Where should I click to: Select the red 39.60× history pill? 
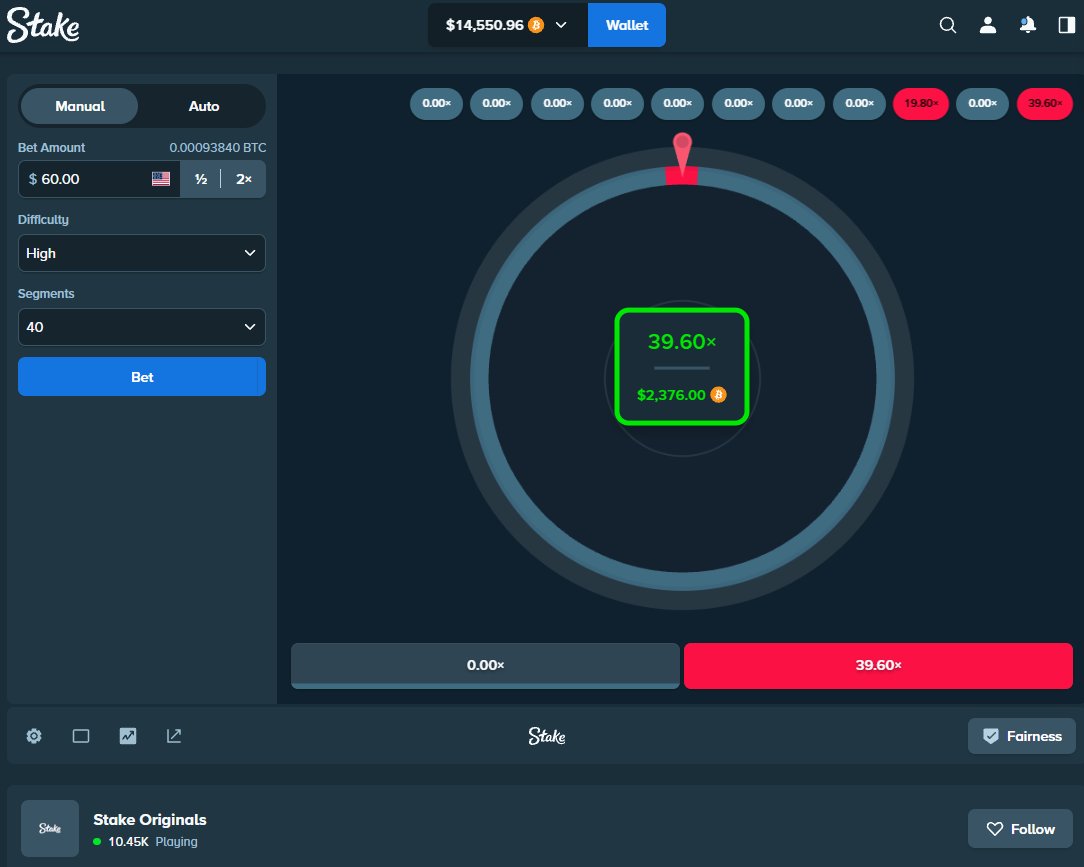pos(1045,104)
